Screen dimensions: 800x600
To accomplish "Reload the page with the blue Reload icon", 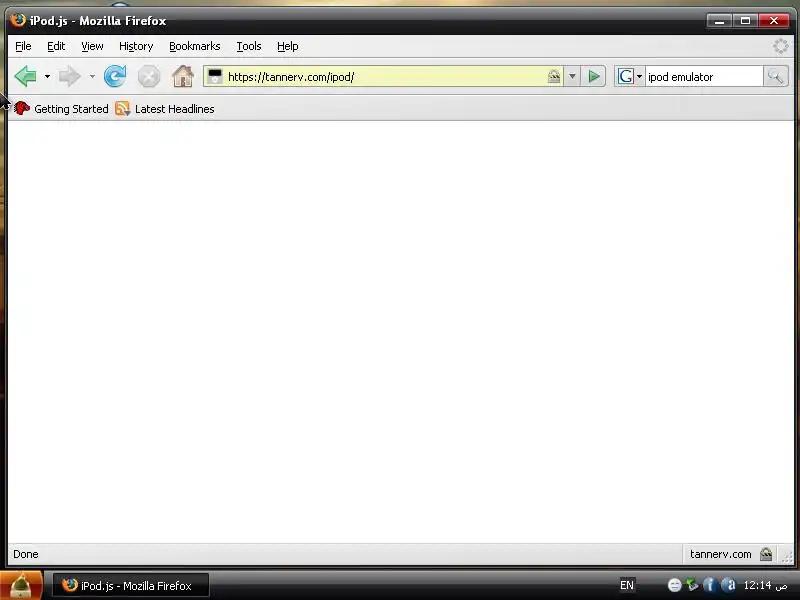I will [115, 77].
